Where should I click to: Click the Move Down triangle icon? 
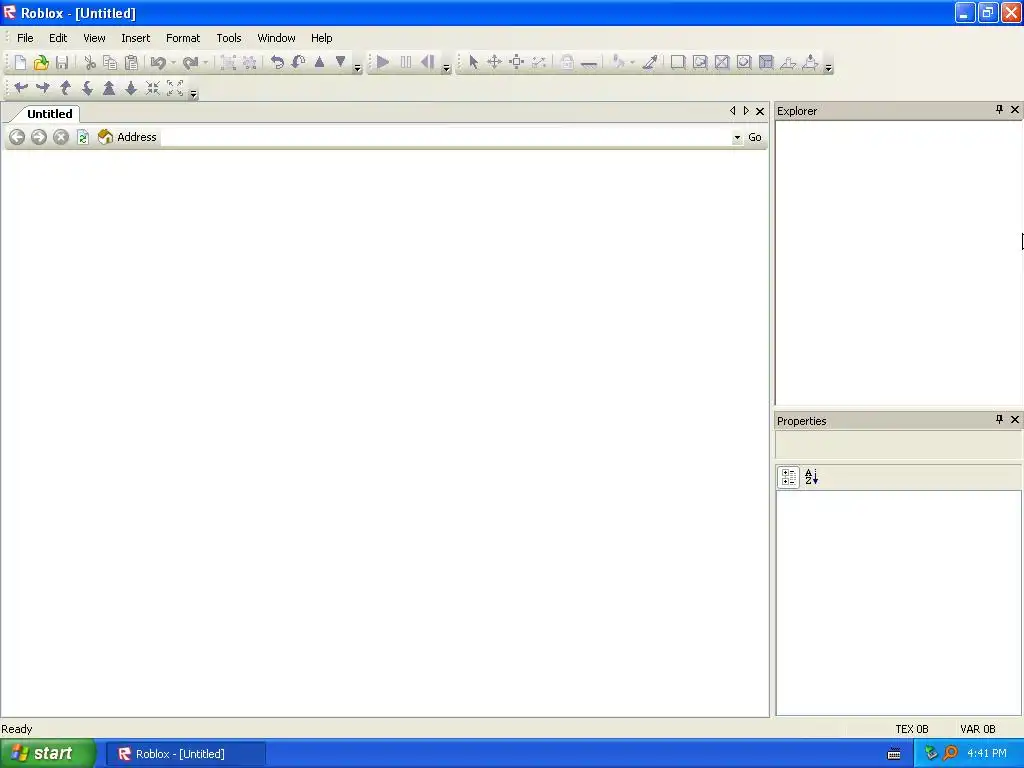click(x=340, y=62)
